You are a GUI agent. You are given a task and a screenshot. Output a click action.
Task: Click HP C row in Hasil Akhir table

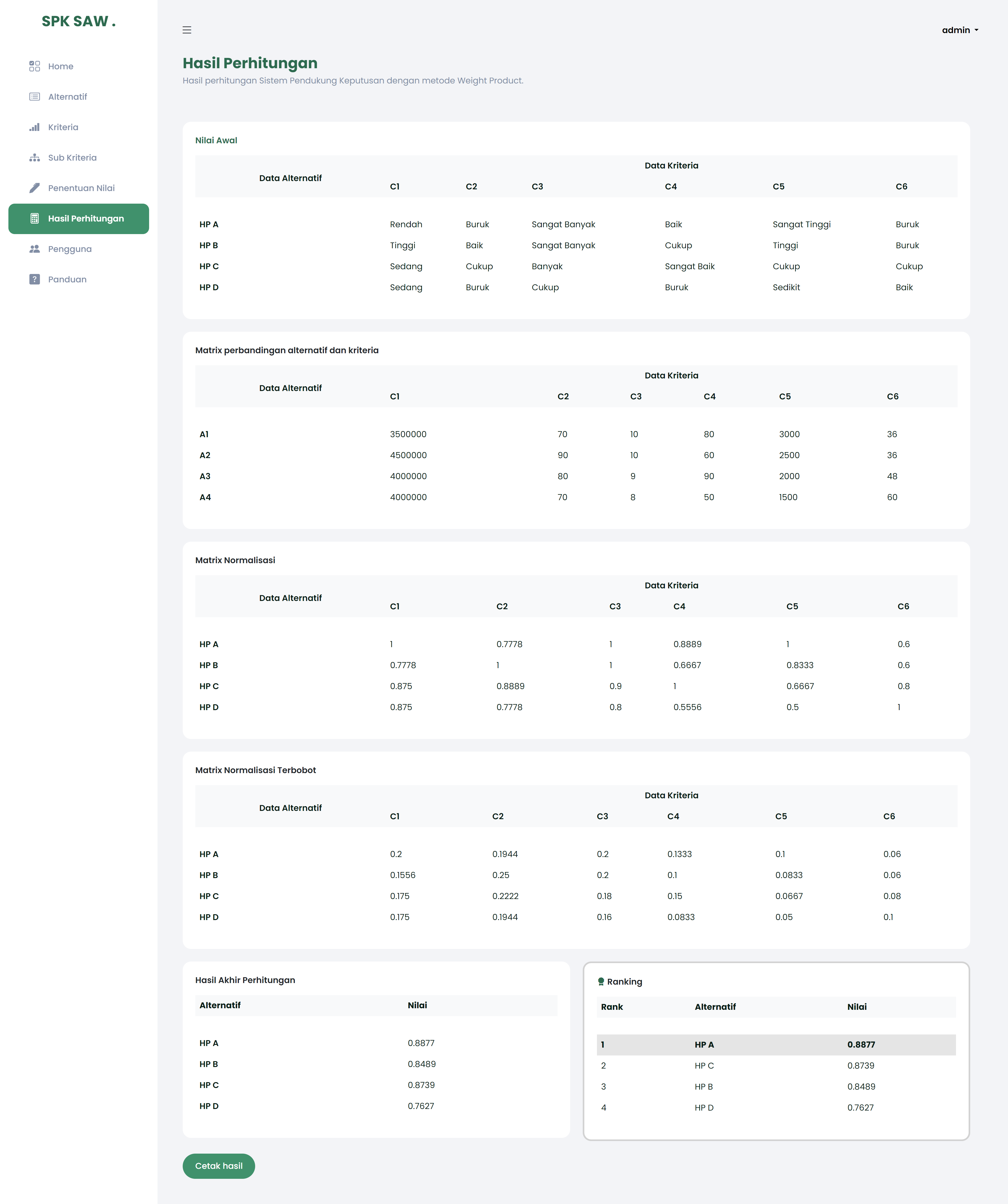pos(376,1085)
